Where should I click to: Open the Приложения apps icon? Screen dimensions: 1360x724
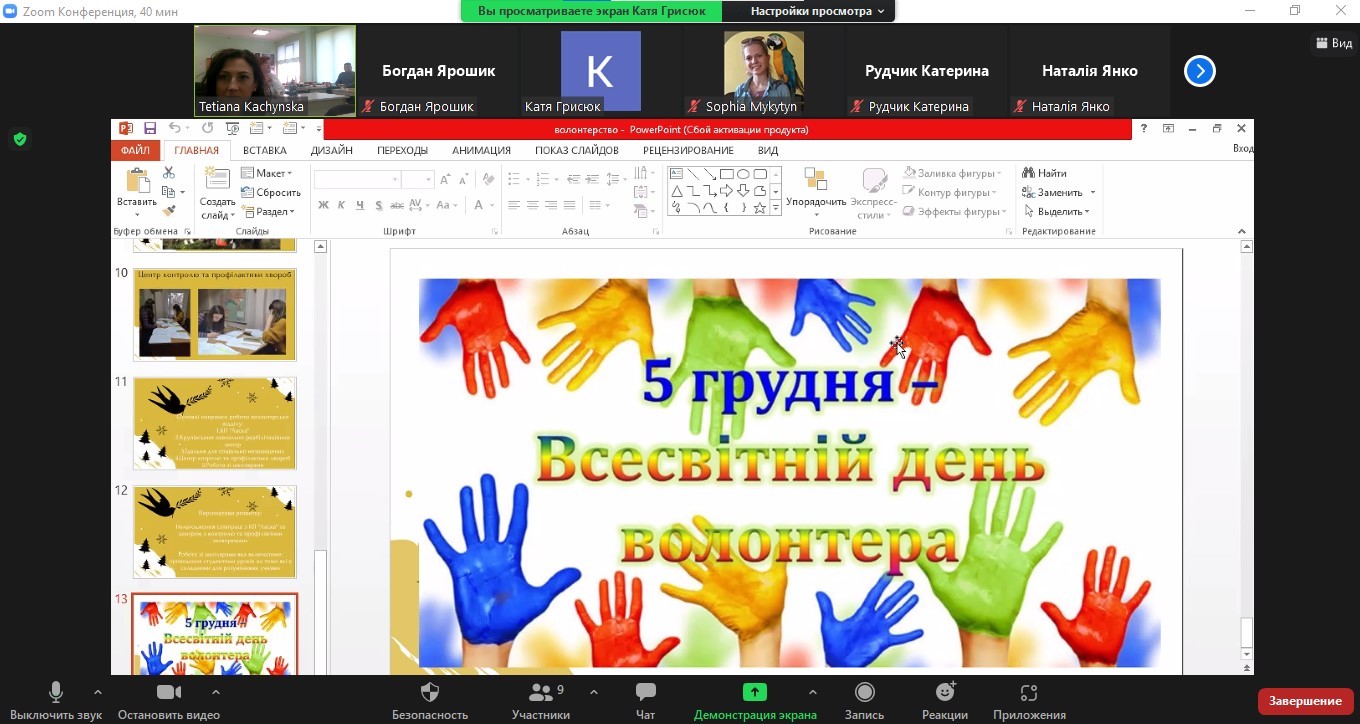(x=1028, y=693)
